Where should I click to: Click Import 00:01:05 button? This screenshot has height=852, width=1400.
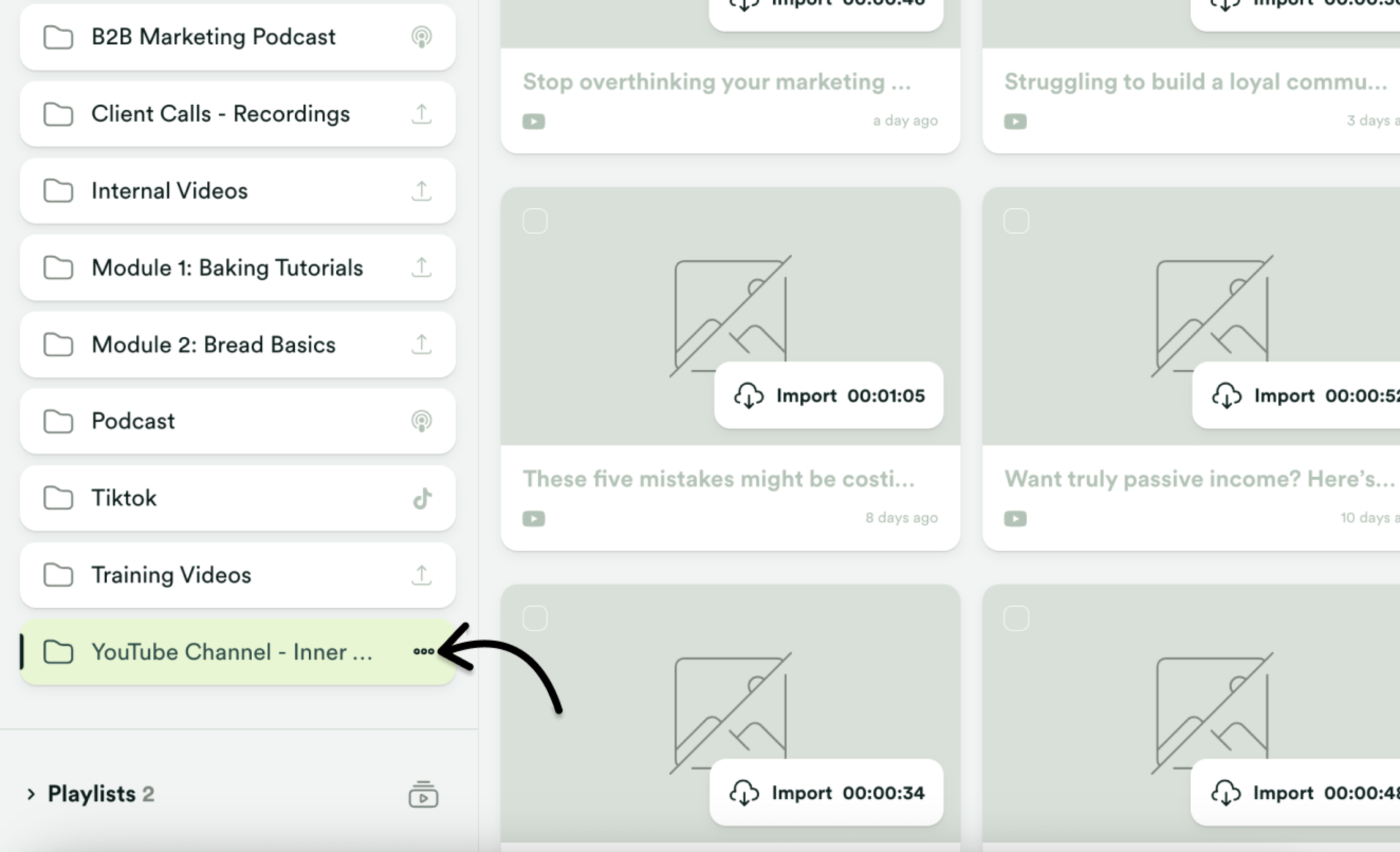click(829, 395)
